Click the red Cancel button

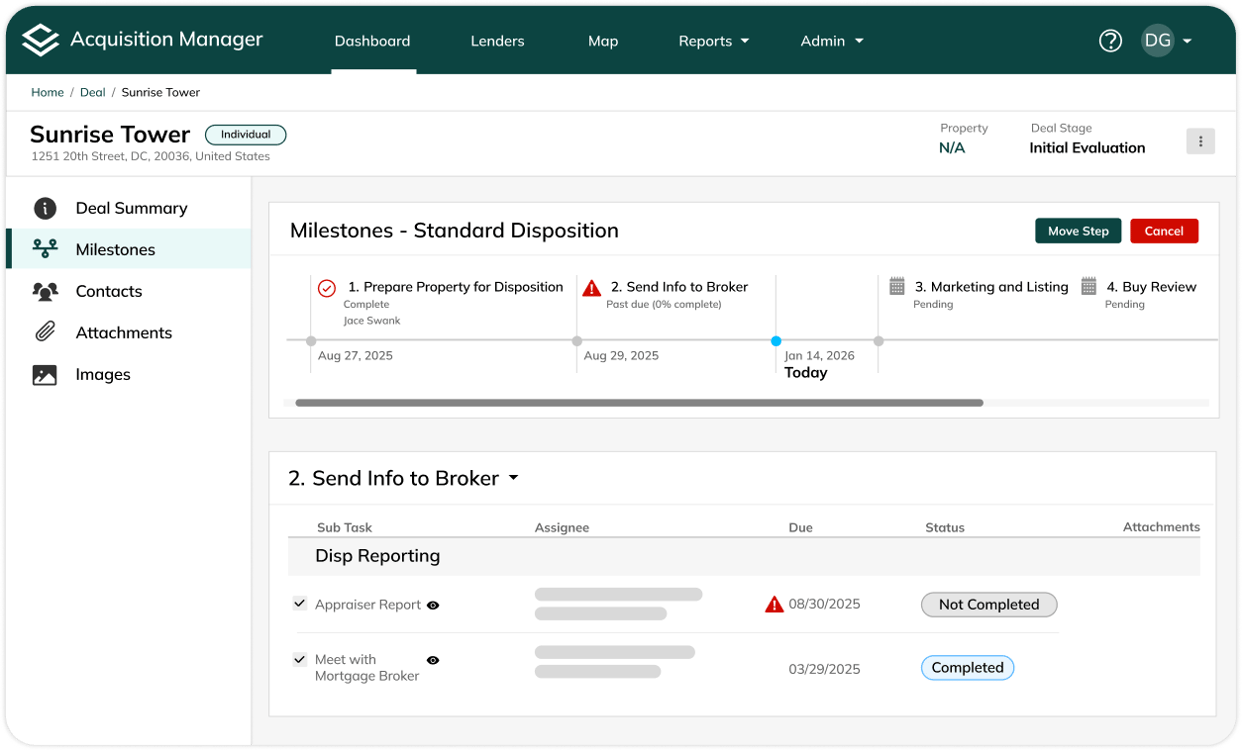tap(1164, 231)
